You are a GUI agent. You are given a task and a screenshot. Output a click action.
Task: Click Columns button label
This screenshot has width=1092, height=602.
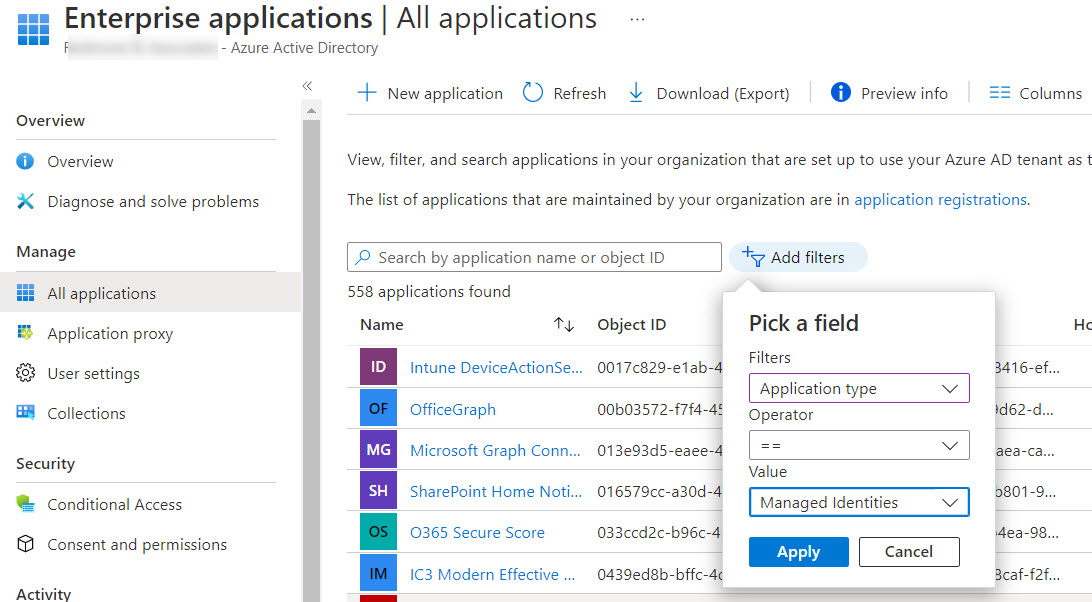pyautogui.click(x=1050, y=93)
